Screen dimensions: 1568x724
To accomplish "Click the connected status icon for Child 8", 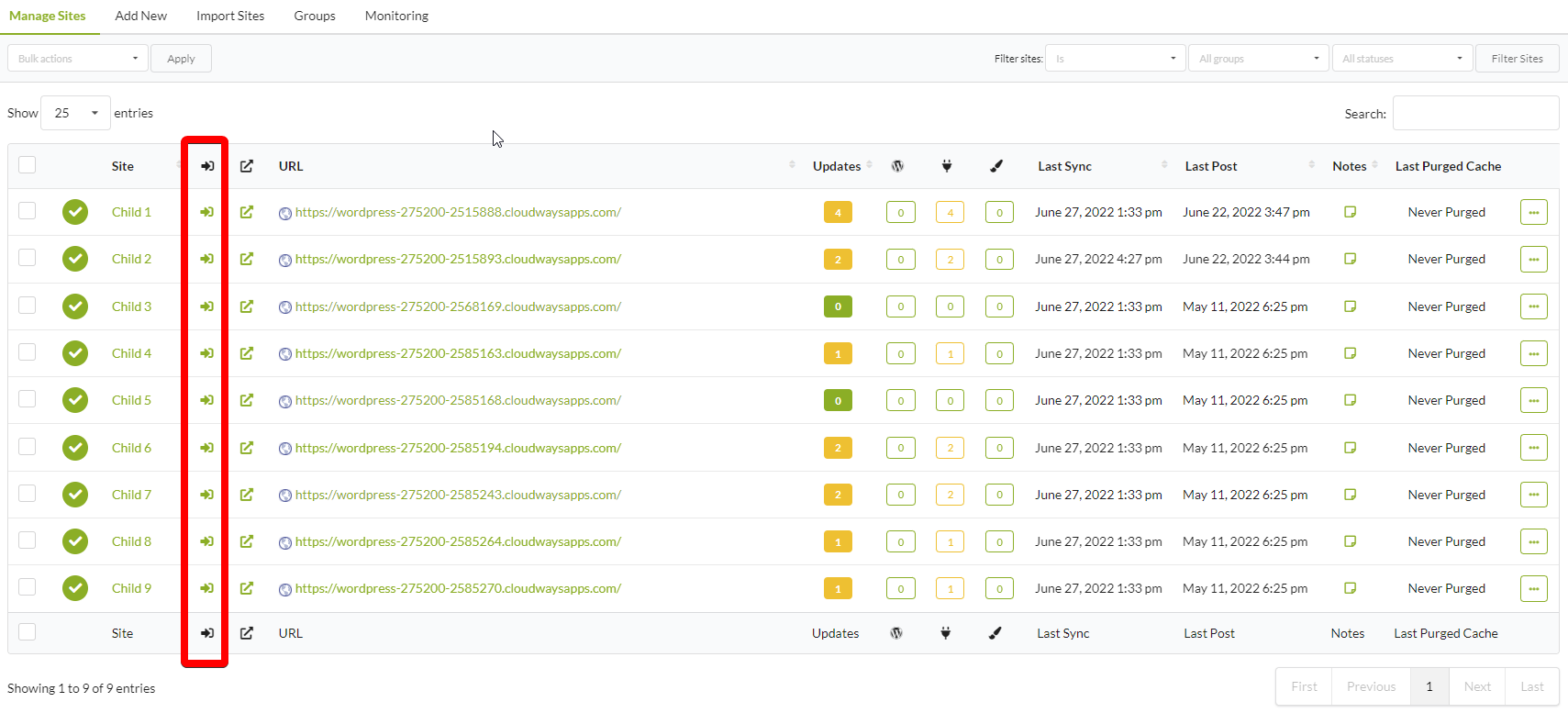I will point(75,541).
